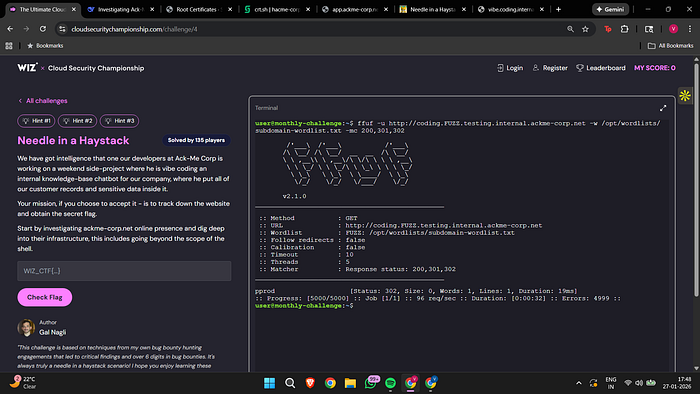Open All Bookmarks folder
700x394 pixels.
point(671,46)
